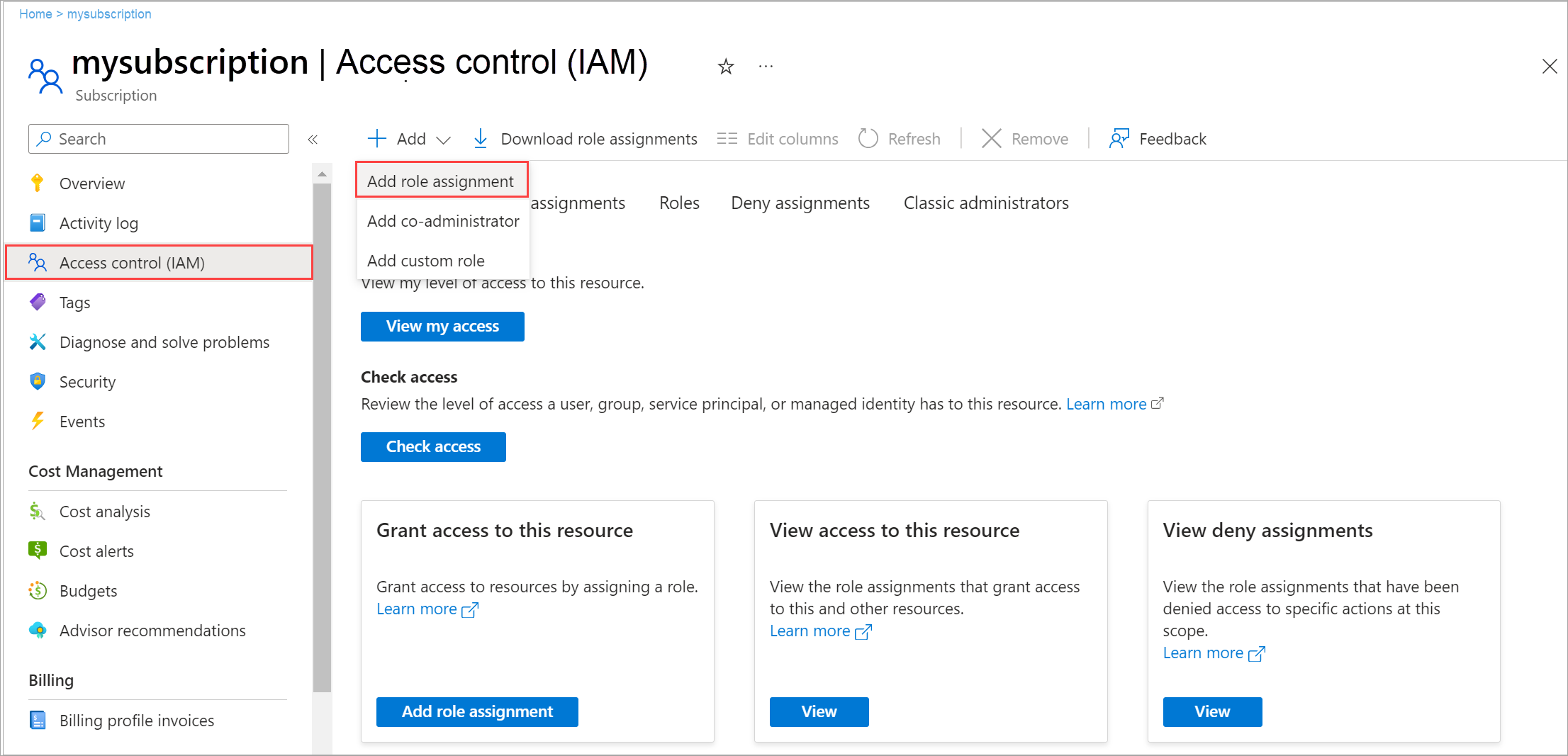Click inside the sidebar Search field
The height and width of the screenshot is (756, 1568).
click(157, 138)
